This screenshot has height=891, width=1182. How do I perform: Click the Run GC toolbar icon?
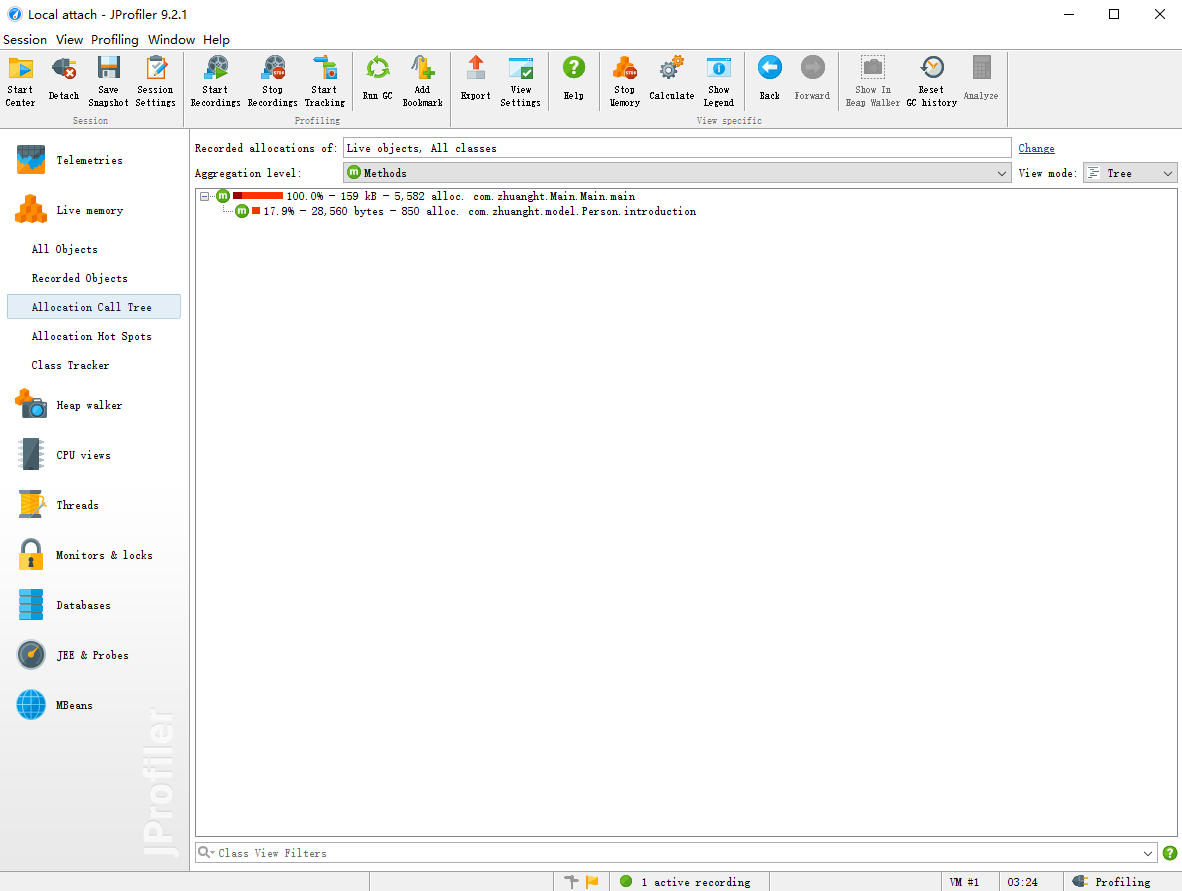click(x=377, y=69)
